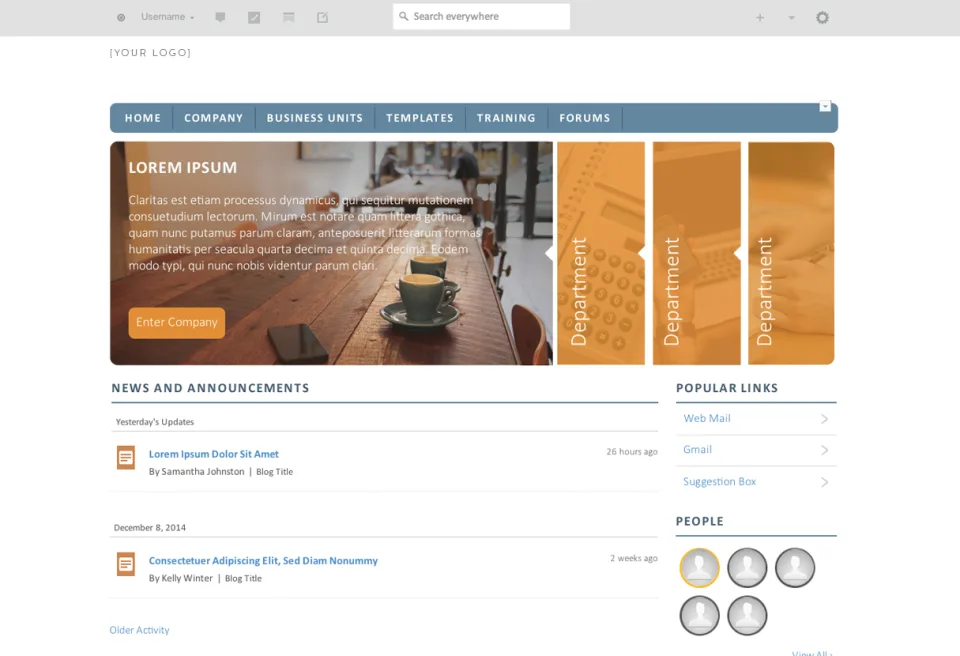The height and width of the screenshot is (656, 960).
Task: Open the tasks checkmark icon
Action: [x=254, y=18]
